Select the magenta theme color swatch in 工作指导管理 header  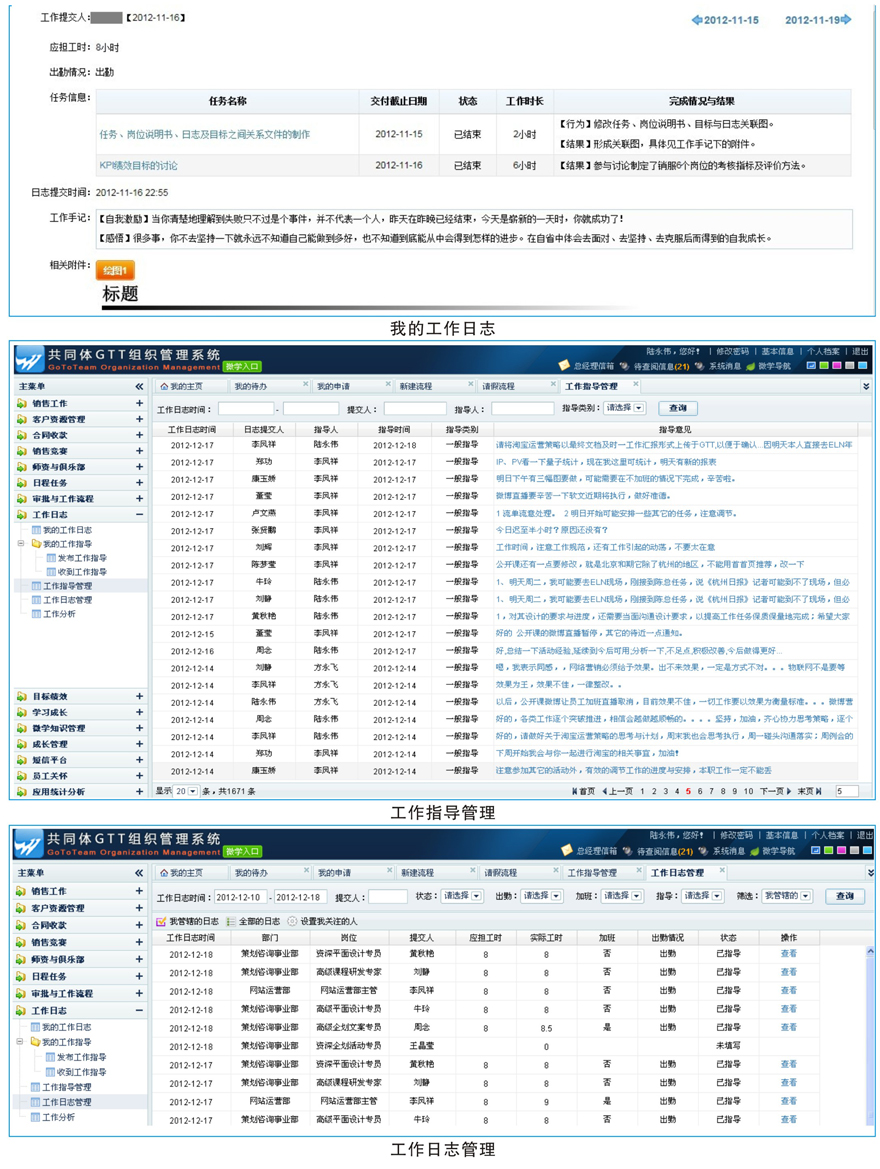tap(837, 366)
